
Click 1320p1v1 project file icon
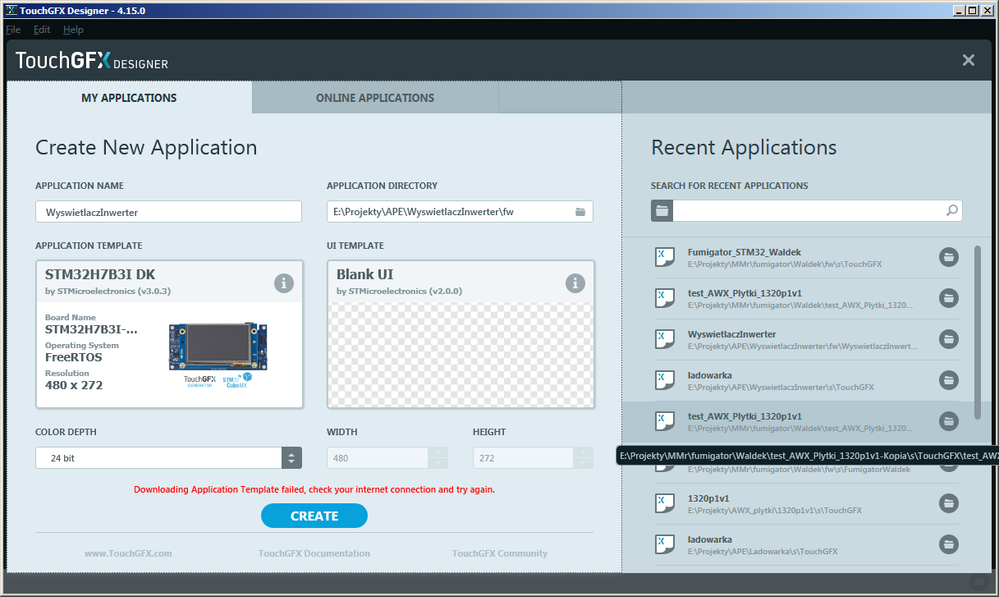(x=665, y=503)
